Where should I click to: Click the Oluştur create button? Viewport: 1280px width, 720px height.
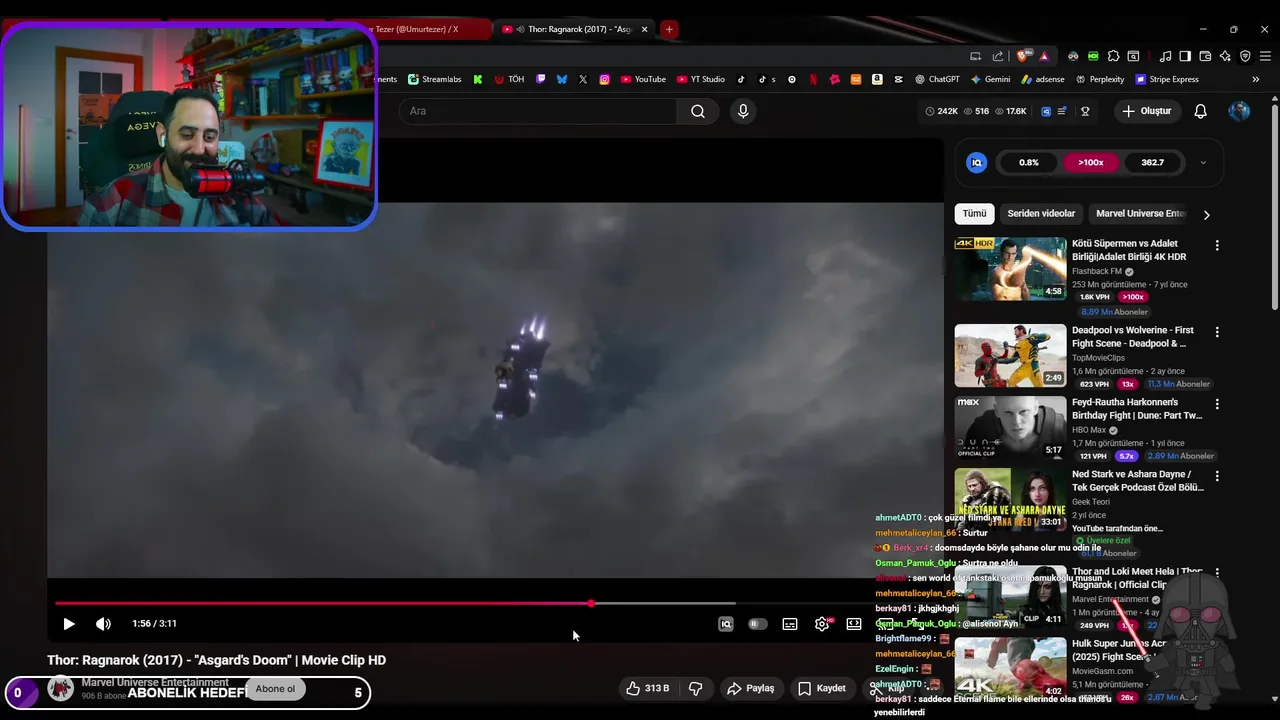point(1146,111)
